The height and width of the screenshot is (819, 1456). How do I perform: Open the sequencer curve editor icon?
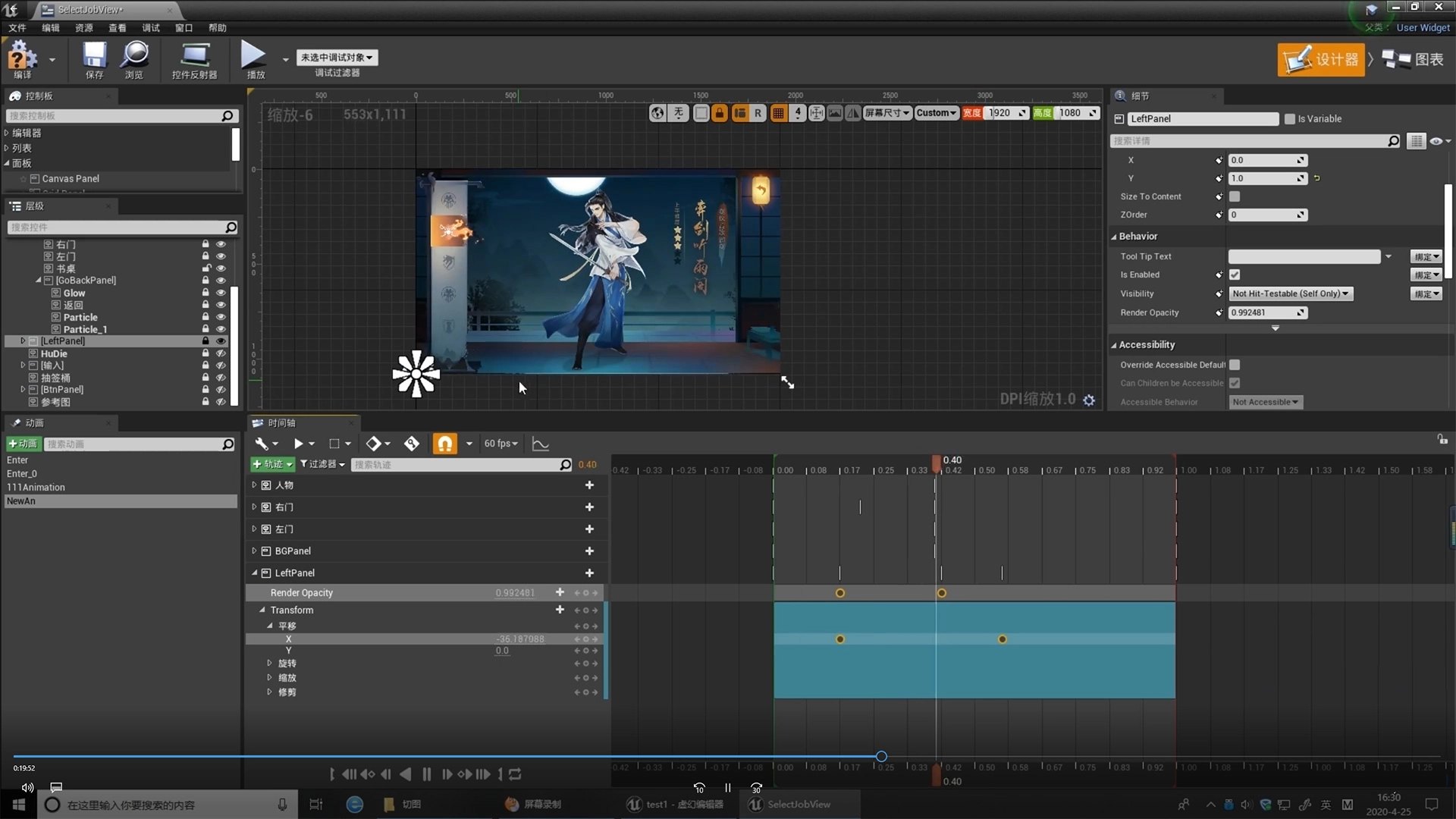click(541, 444)
